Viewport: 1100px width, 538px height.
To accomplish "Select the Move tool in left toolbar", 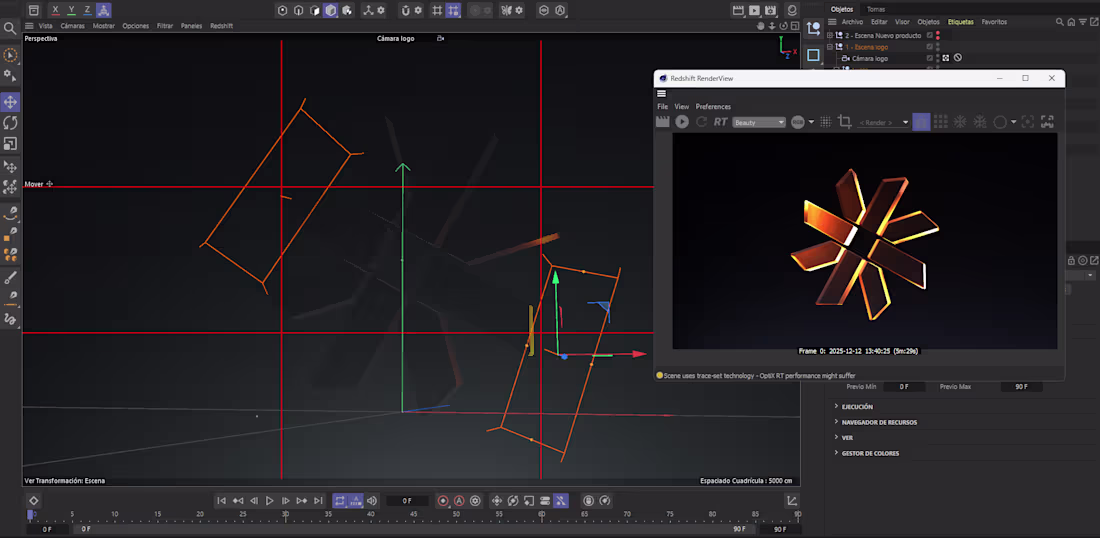I will [x=11, y=102].
